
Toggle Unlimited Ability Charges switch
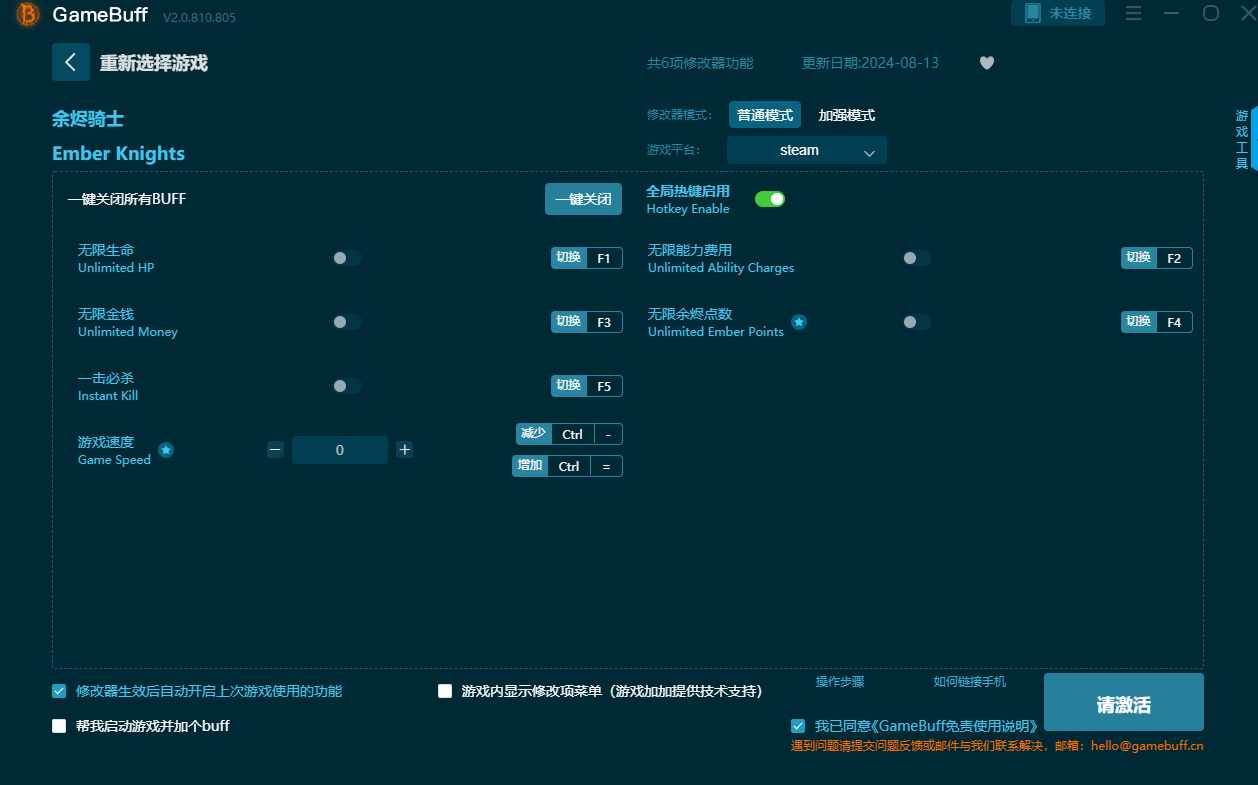click(x=917, y=258)
